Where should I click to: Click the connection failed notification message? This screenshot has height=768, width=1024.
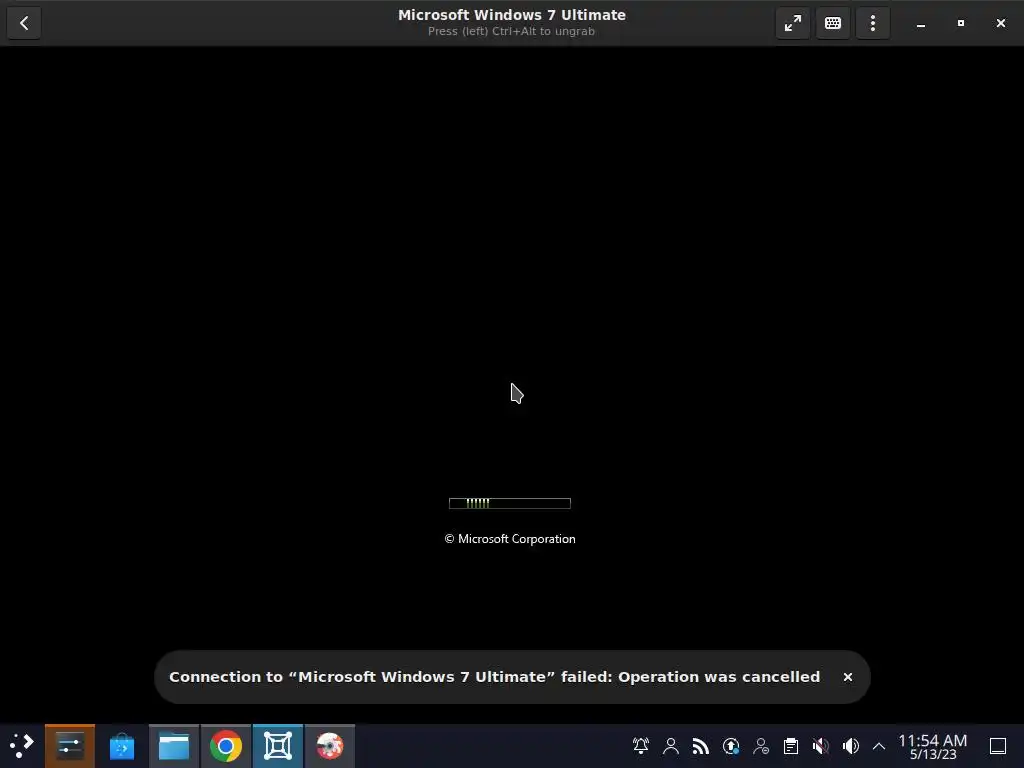(494, 677)
